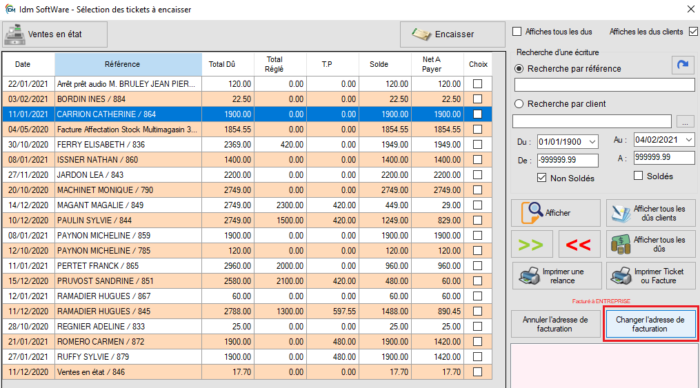Viewport: 700px width, 388px height.
Task: Click the Encaisser button
Action: 452,34
